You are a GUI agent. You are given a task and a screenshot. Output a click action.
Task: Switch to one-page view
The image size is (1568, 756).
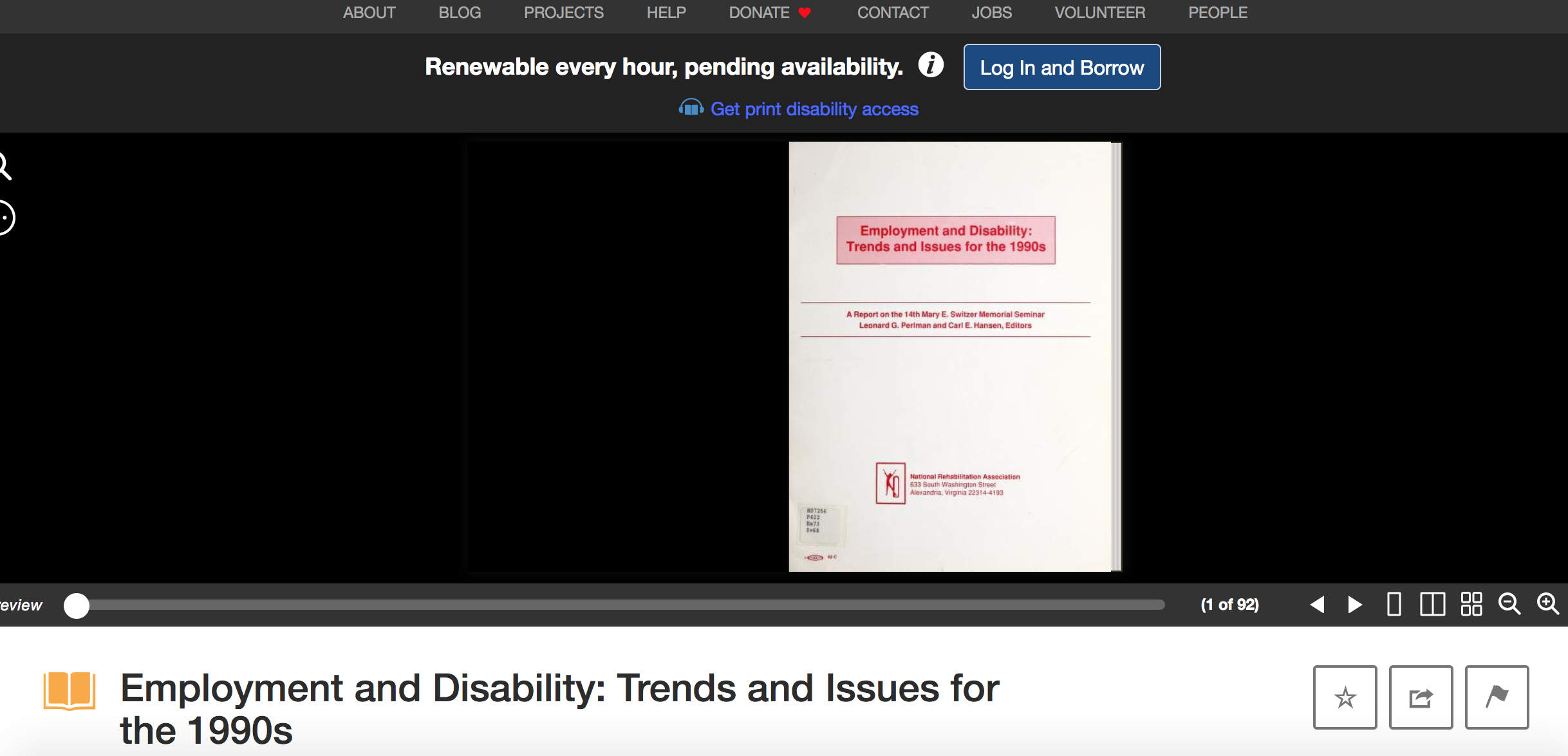coord(1394,605)
